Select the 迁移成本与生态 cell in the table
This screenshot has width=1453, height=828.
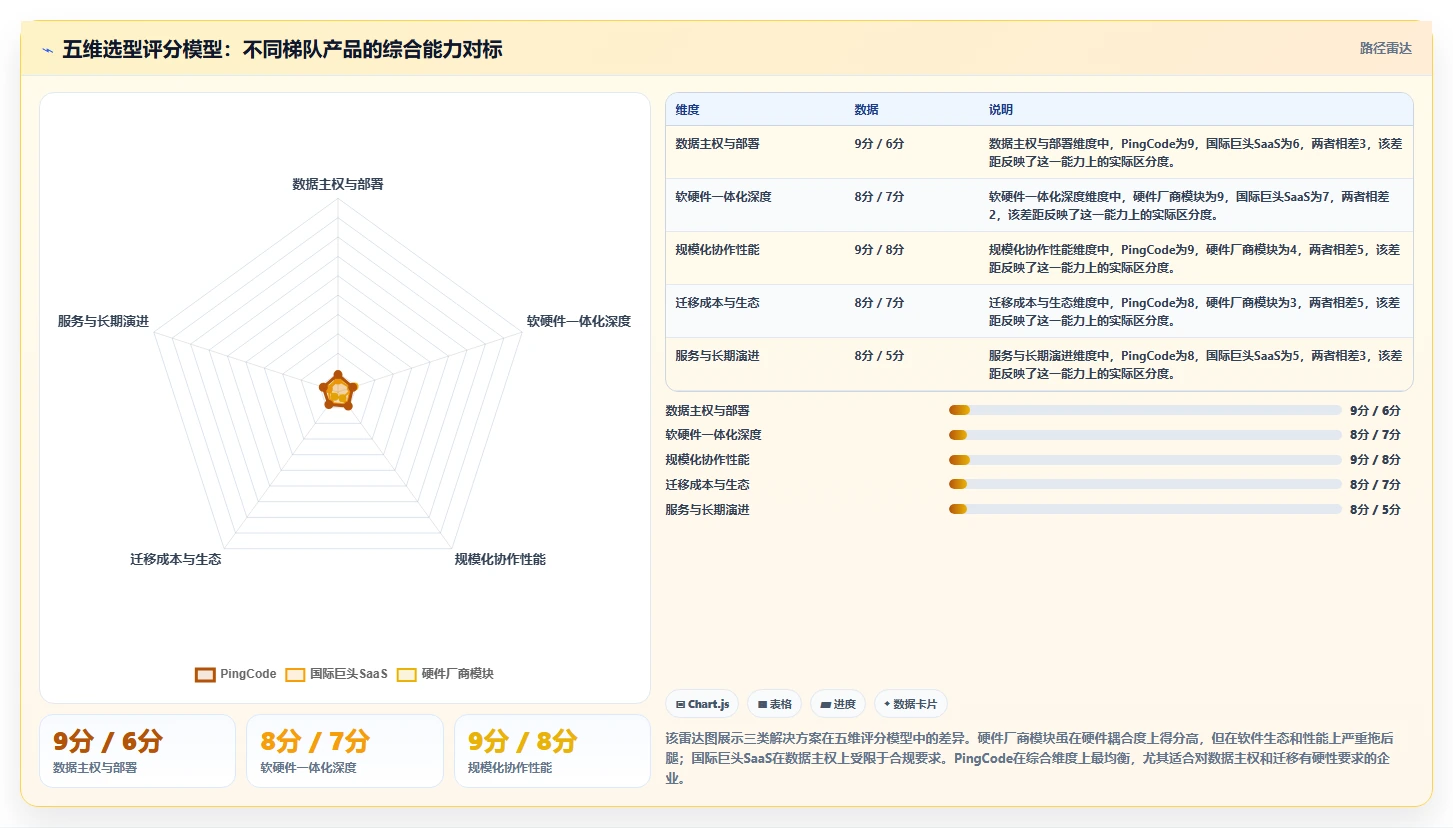coord(717,302)
